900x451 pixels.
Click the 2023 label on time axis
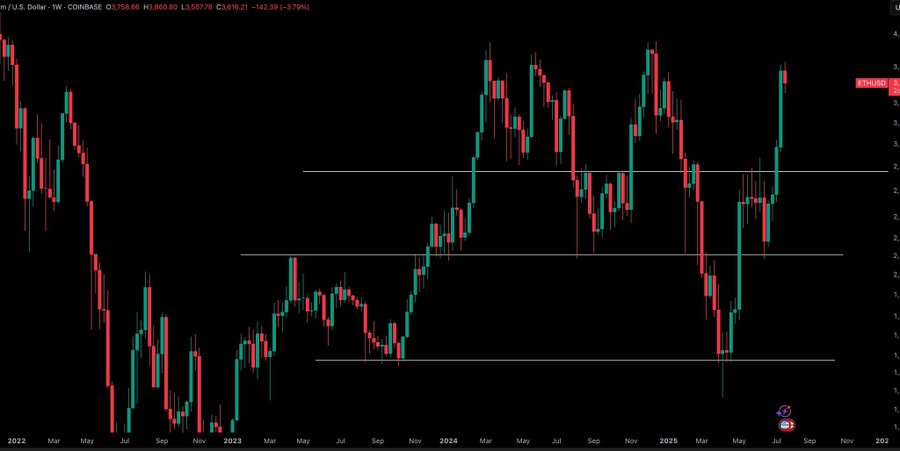point(232,441)
